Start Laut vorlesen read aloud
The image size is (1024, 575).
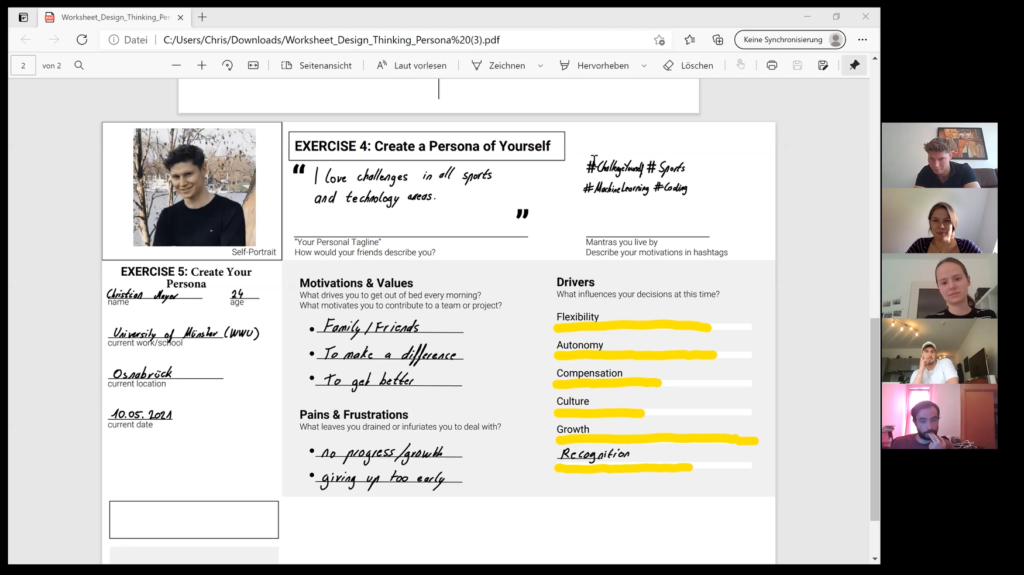[x=411, y=65]
